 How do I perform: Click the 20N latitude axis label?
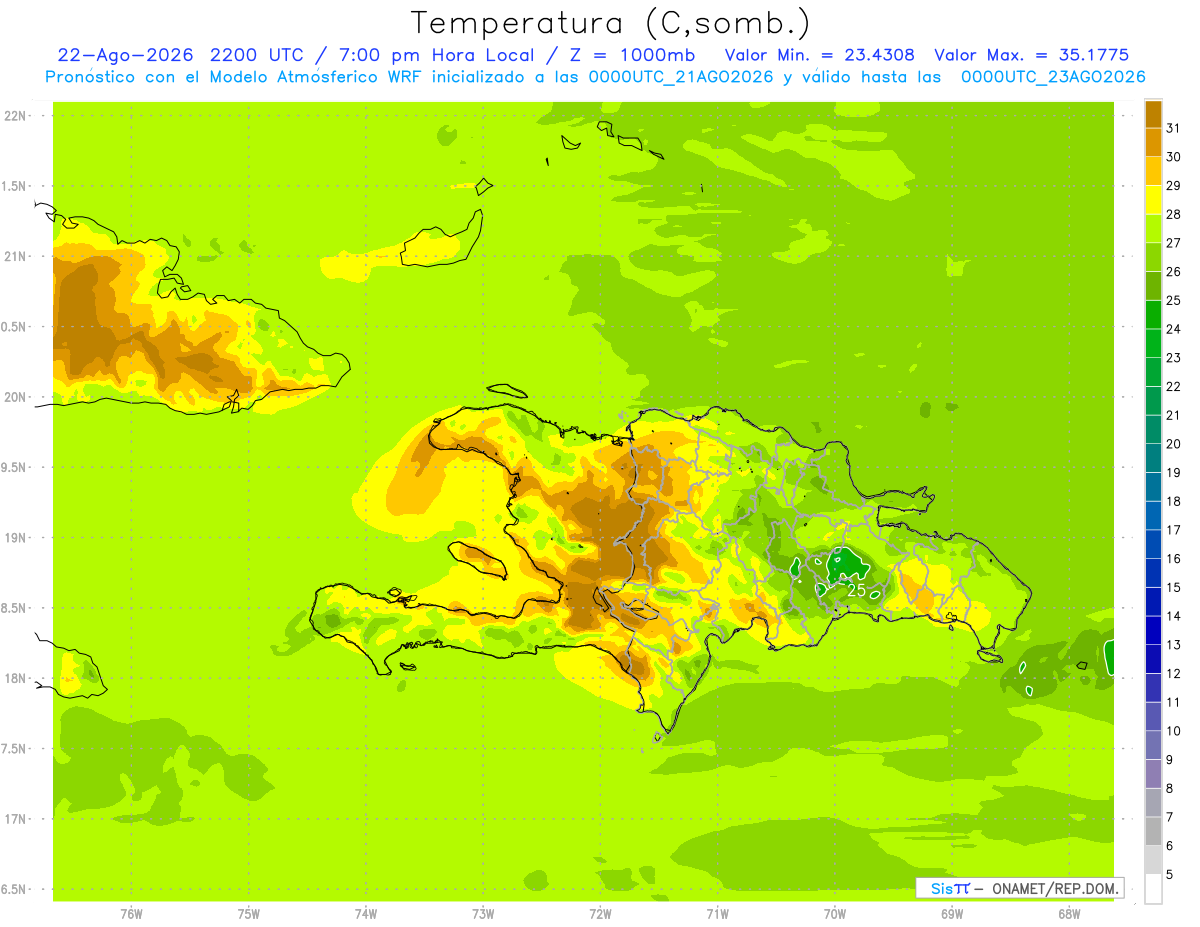(x=16, y=397)
